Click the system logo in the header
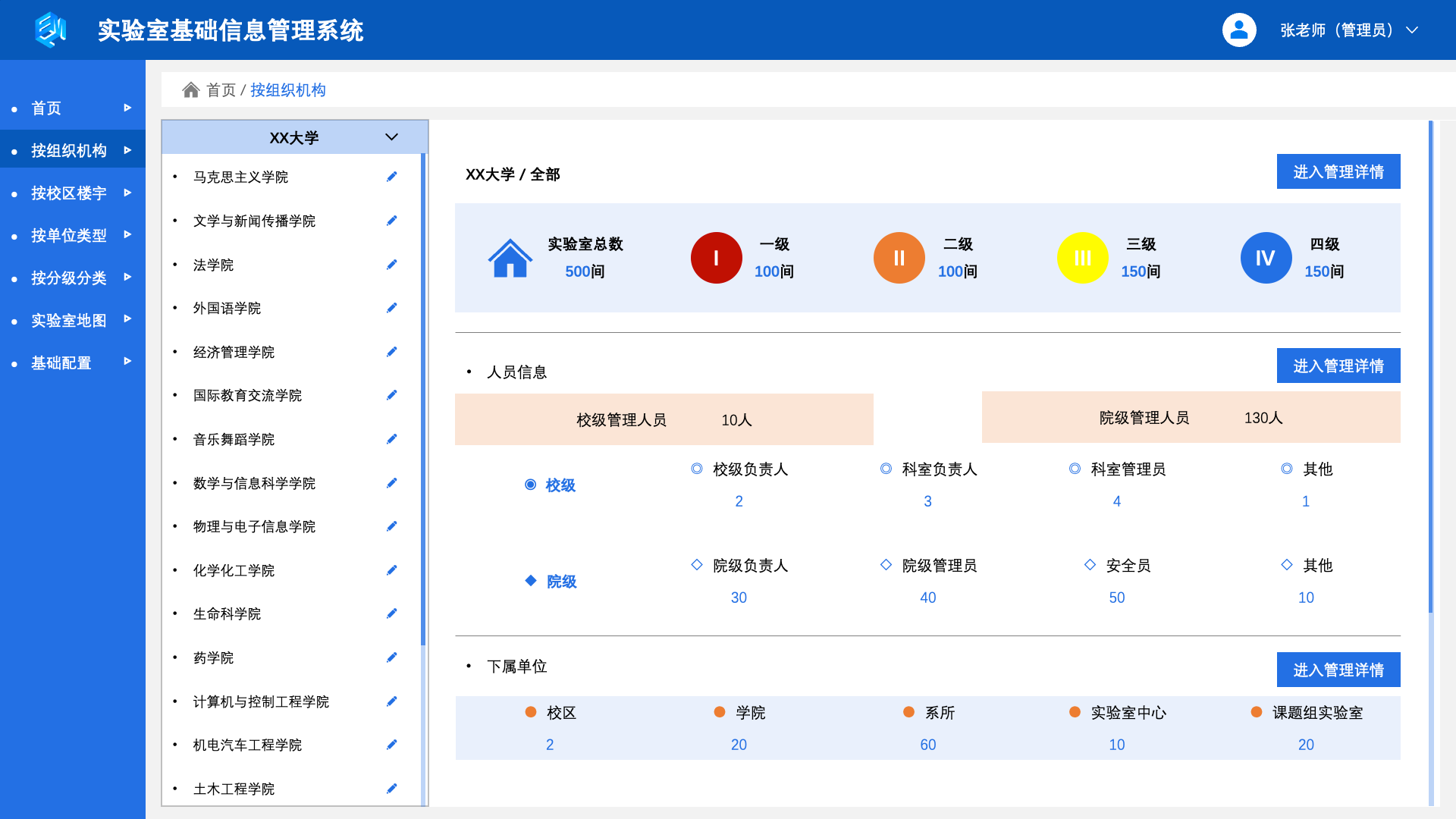The height and width of the screenshot is (819, 1456). (51, 30)
